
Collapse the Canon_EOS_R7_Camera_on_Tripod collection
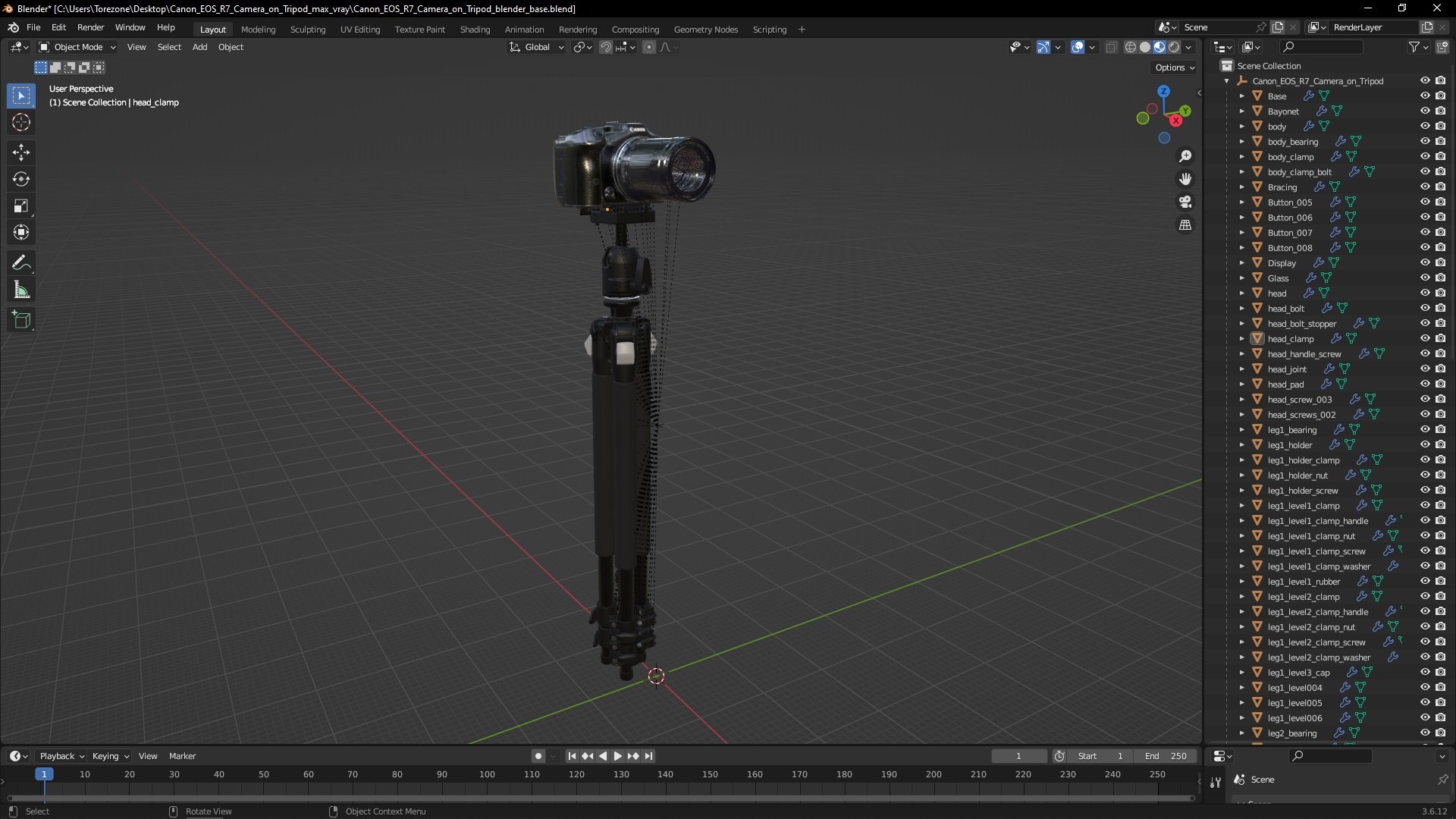[1227, 81]
